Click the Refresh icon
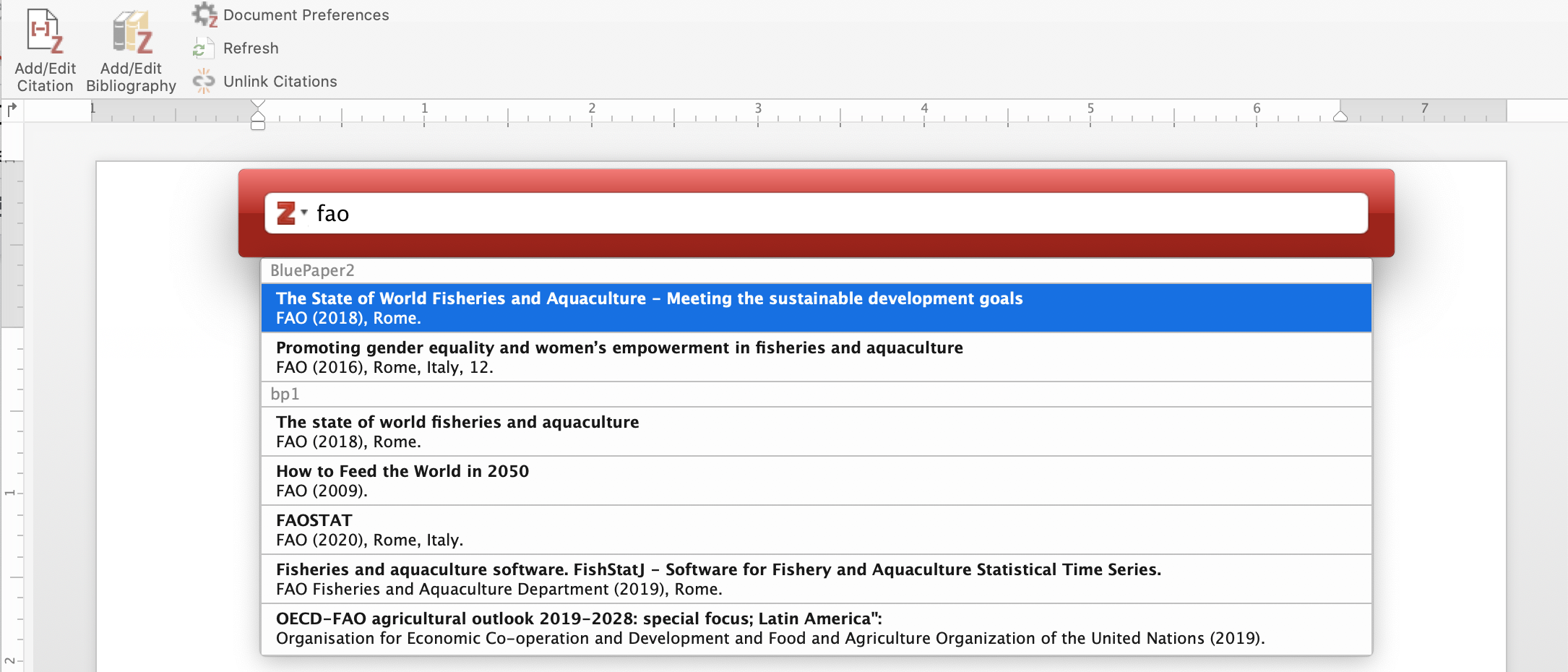This screenshot has width=1568, height=672. pos(203,48)
